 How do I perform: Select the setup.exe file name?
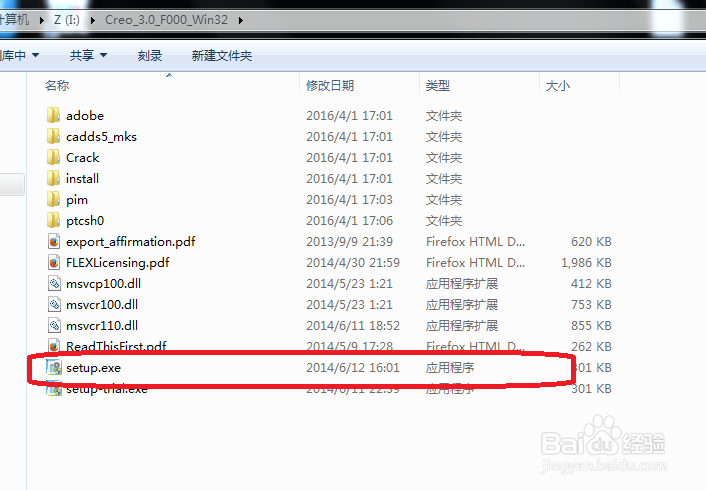tap(93, 368)
